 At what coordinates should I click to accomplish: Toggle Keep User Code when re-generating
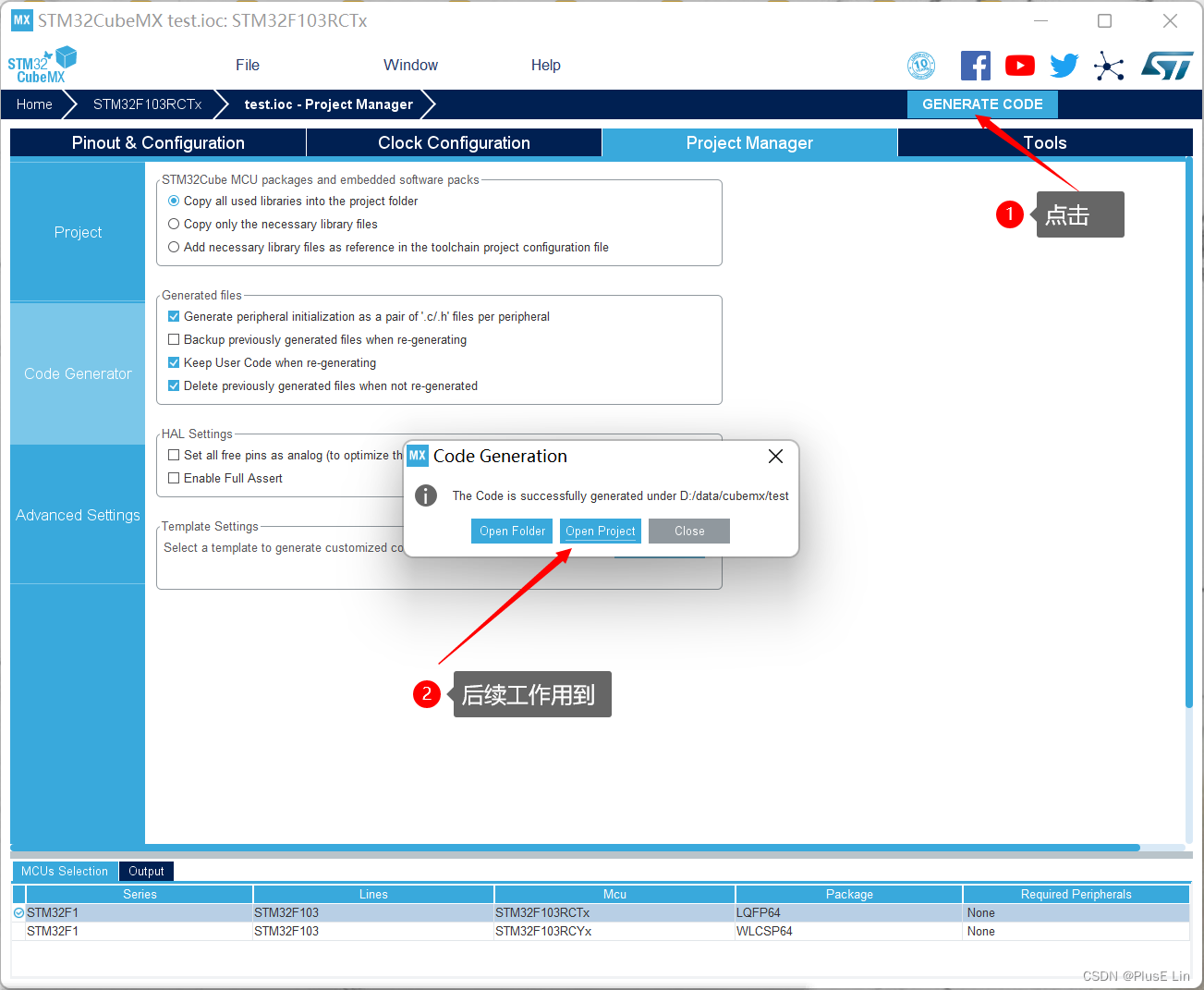tap(174, 362)
